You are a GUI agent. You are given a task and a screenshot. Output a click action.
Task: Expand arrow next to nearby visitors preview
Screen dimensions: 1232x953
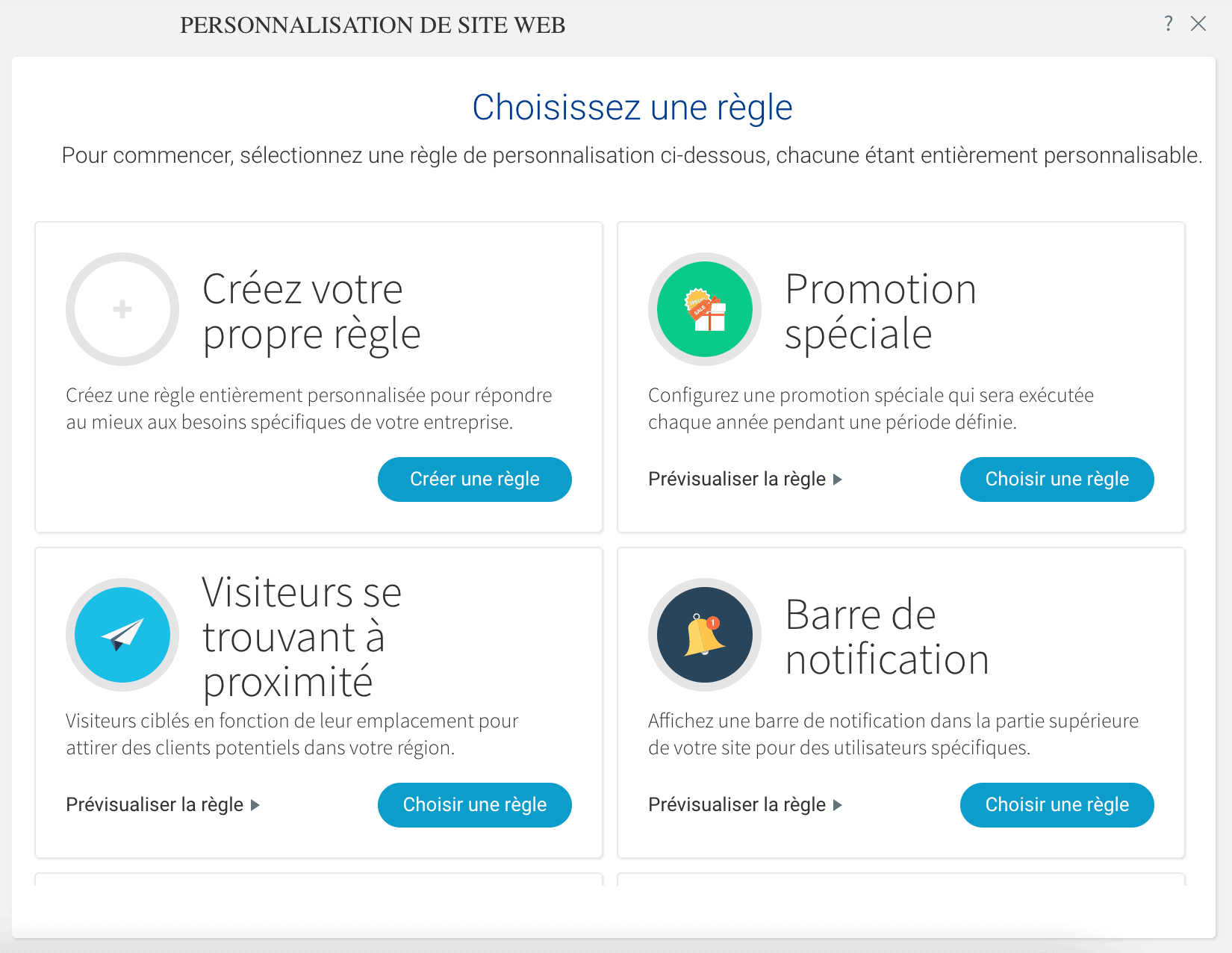click(x=255, y=805)
